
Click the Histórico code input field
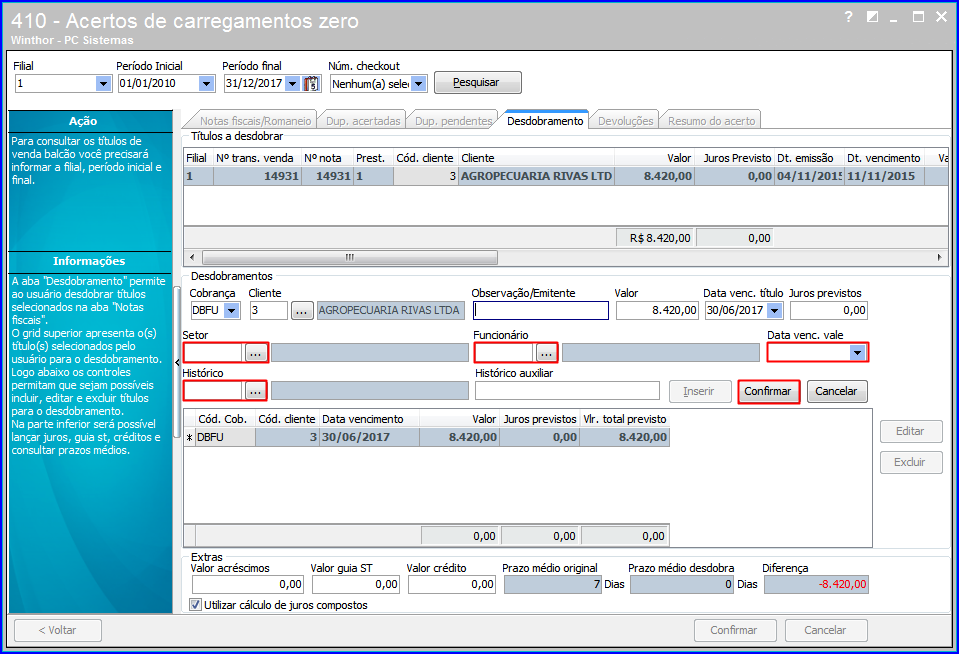point(214,391)
